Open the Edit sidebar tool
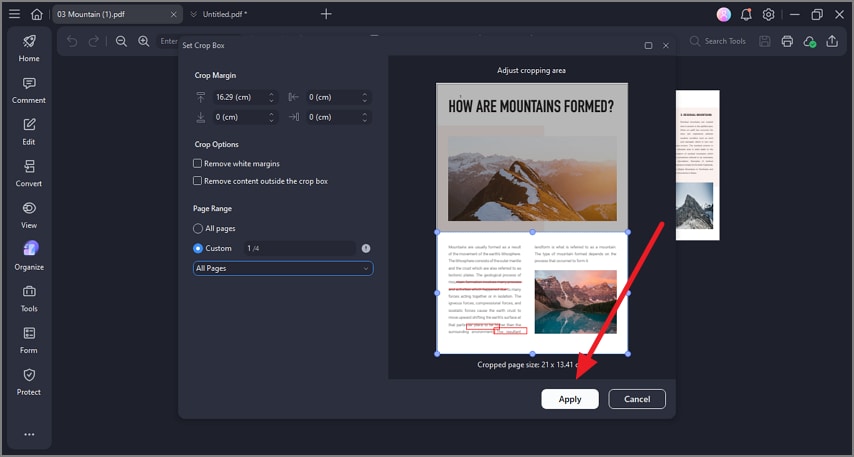The width and height of the screenshot is (854, 457). (29, 132)
